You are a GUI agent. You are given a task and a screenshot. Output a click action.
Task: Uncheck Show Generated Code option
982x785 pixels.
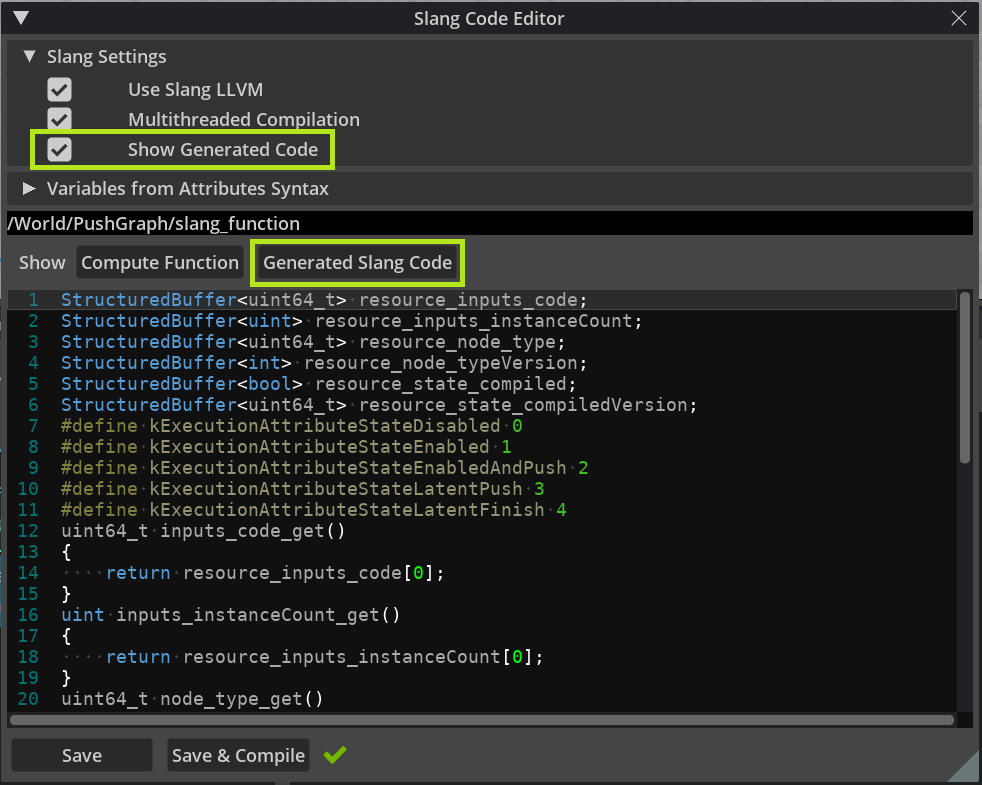click(60, 150)
